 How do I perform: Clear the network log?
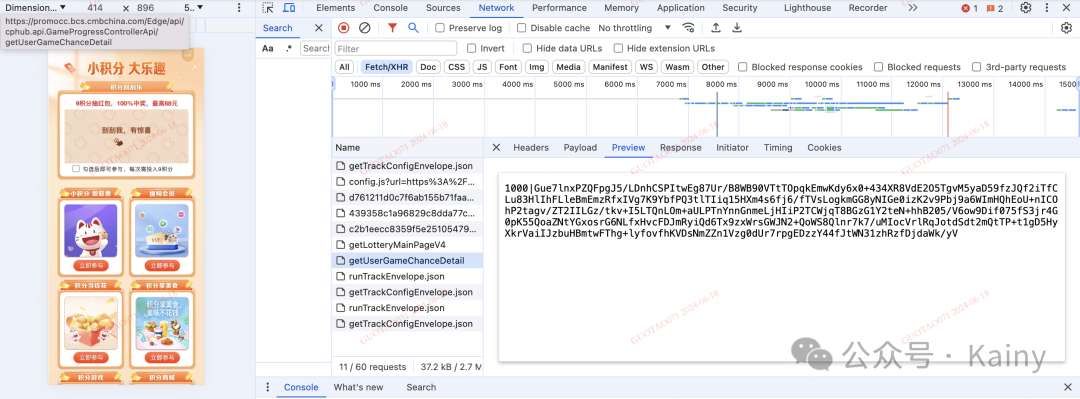point(364,28)
